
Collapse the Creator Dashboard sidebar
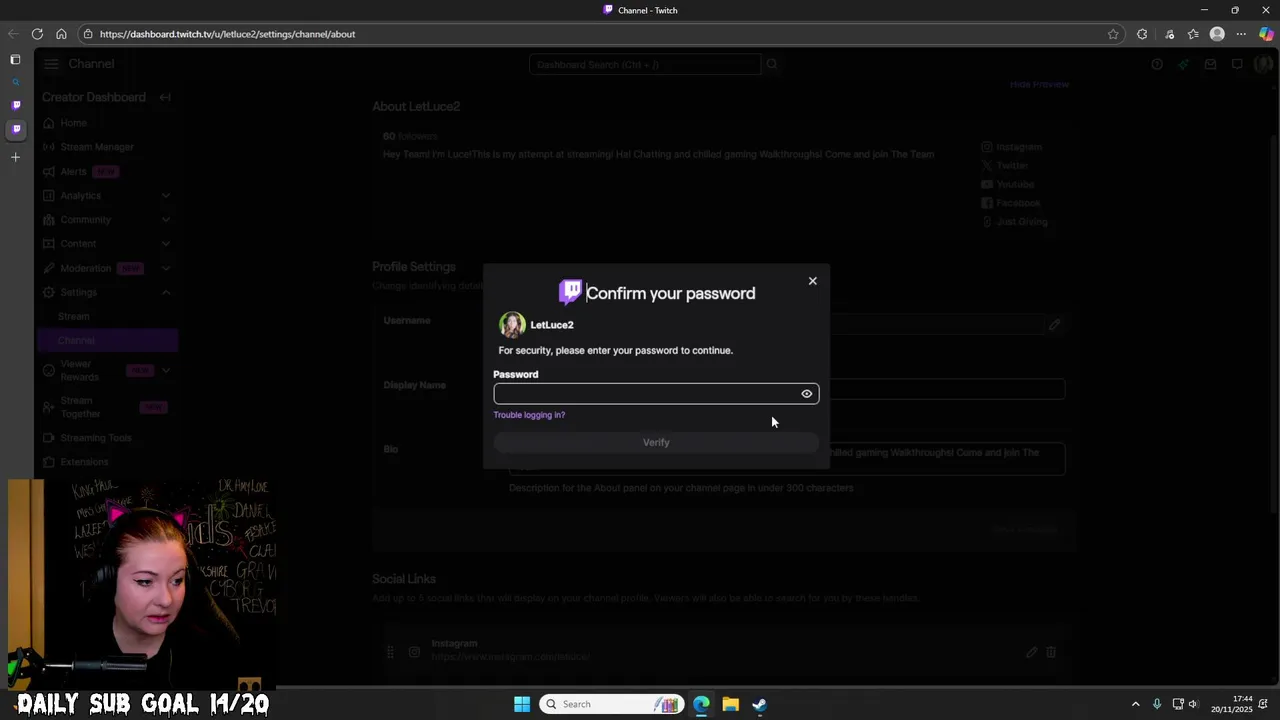pos(165,97)
